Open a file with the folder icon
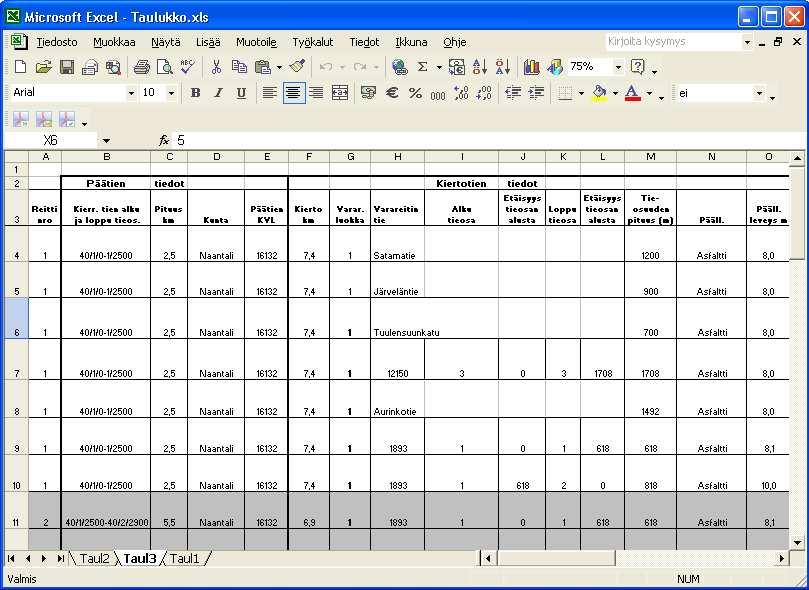The image size is (809, 590). pos(43,67)
